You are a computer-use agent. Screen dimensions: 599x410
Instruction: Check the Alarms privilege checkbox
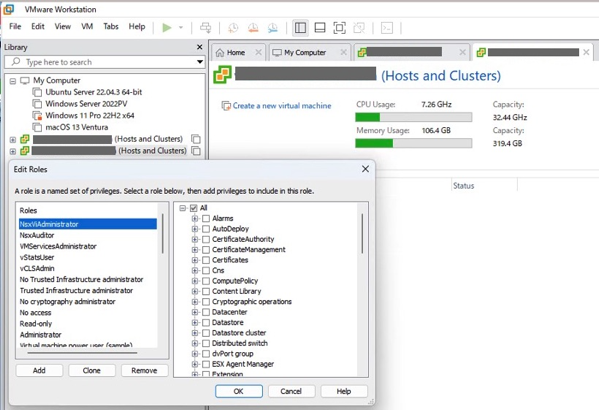click(x=206, y=219)
